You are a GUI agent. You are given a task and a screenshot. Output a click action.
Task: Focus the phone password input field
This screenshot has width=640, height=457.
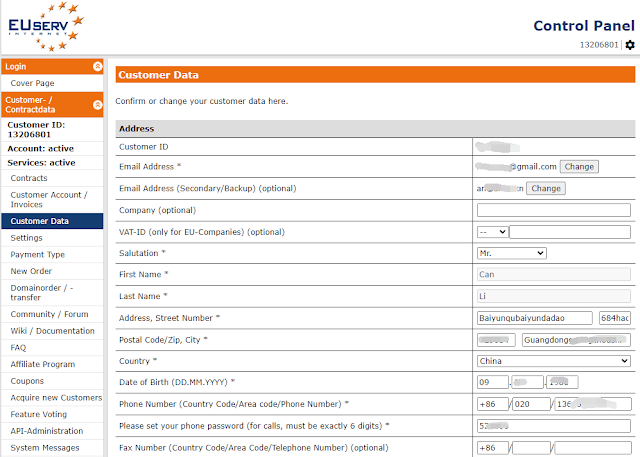pyautogui.click(x=554, y=425)
